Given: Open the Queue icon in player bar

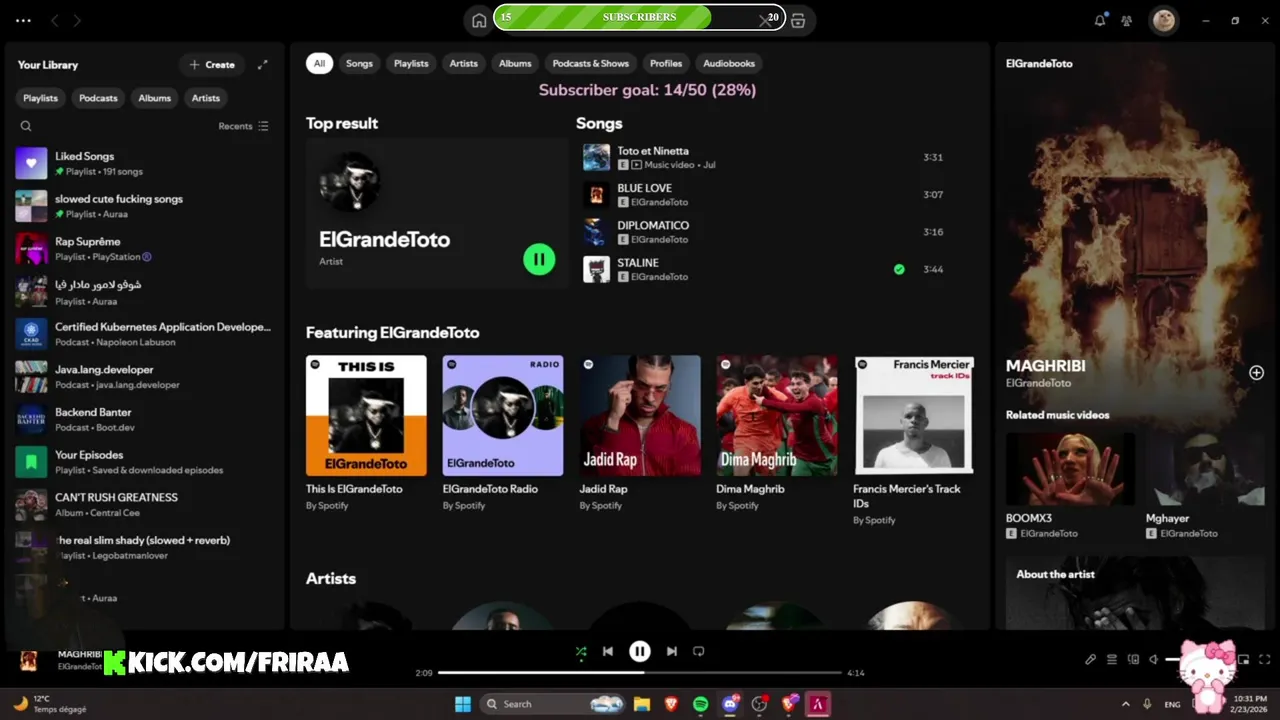Looking at the screenshot, I should point(1112,659).
